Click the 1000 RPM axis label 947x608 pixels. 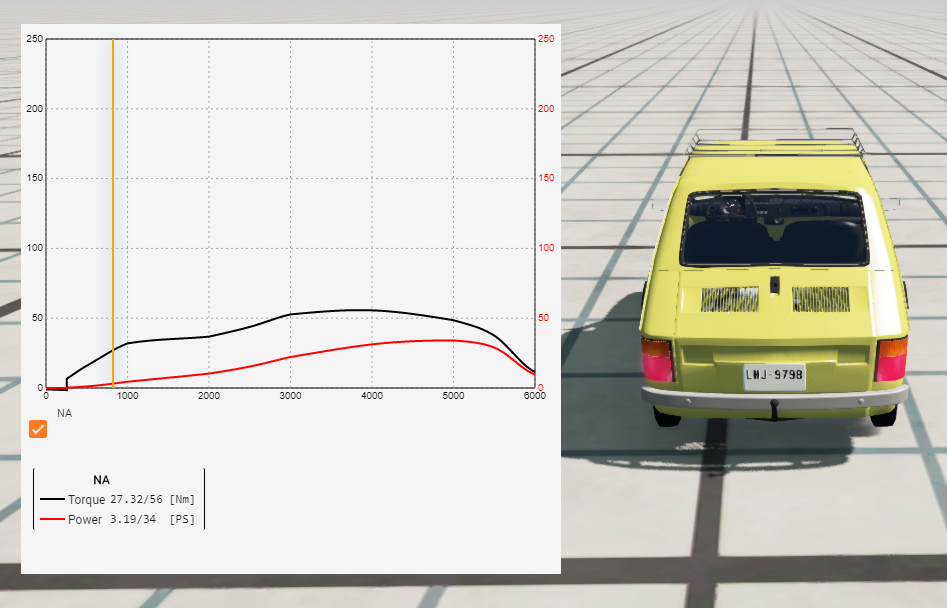(127, 396)
